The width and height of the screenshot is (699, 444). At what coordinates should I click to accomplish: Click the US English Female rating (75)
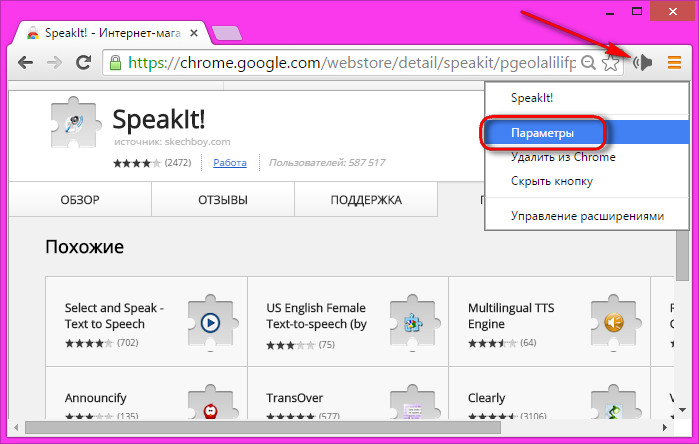[x=300, y=345]
